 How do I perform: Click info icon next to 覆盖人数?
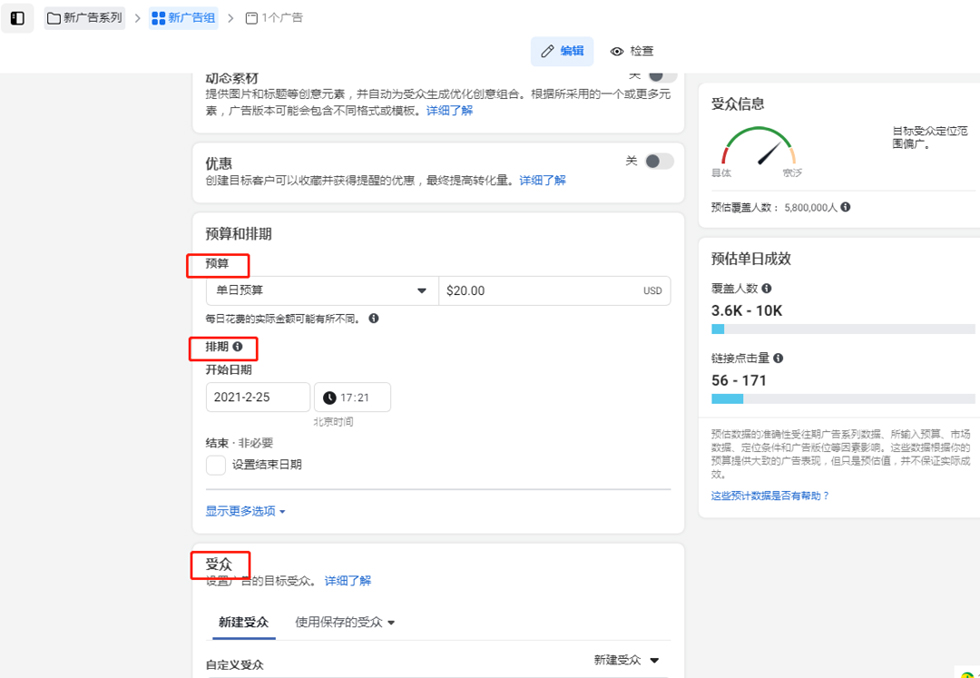point(767,288)
